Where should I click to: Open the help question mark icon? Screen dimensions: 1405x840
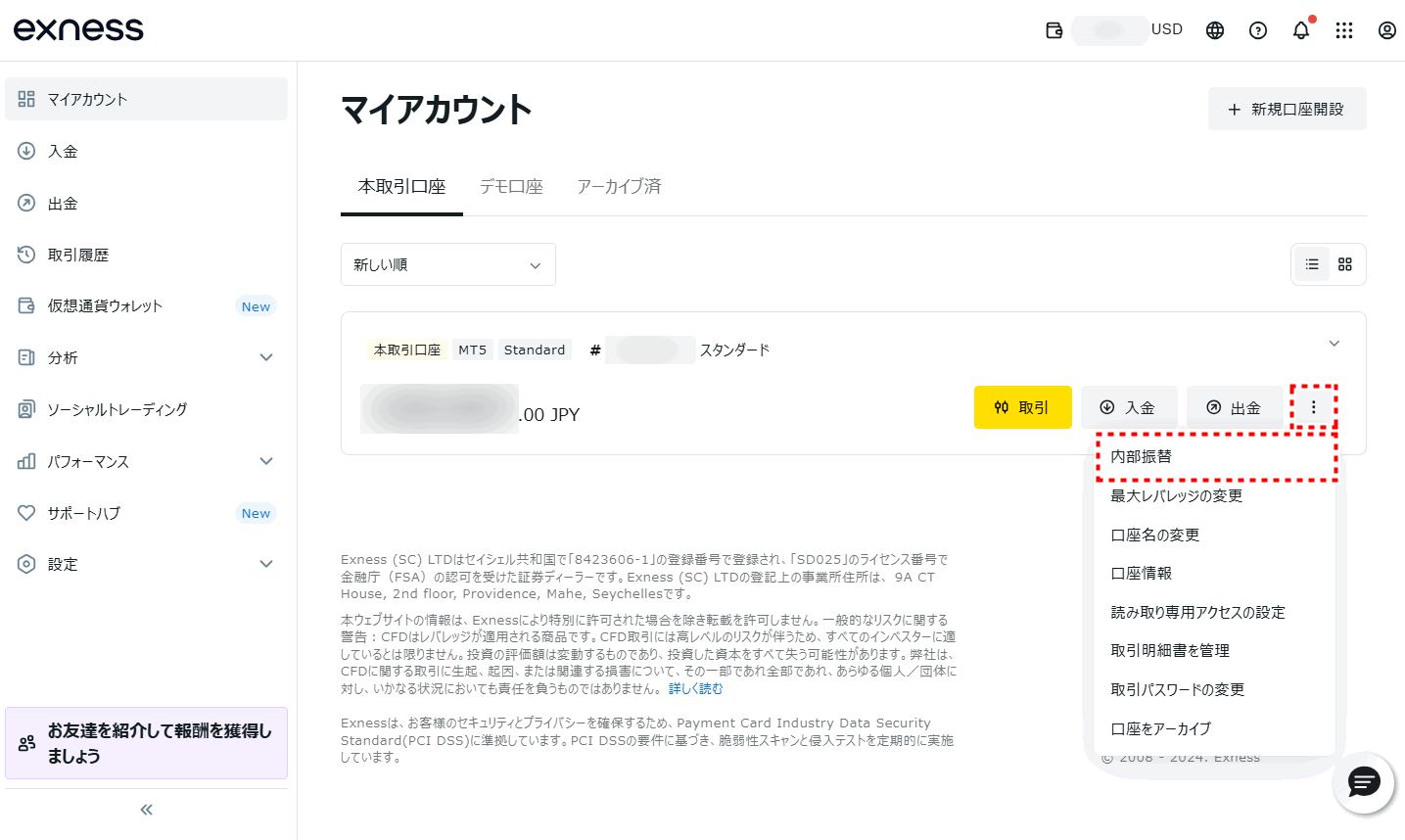coord(1258,30)
